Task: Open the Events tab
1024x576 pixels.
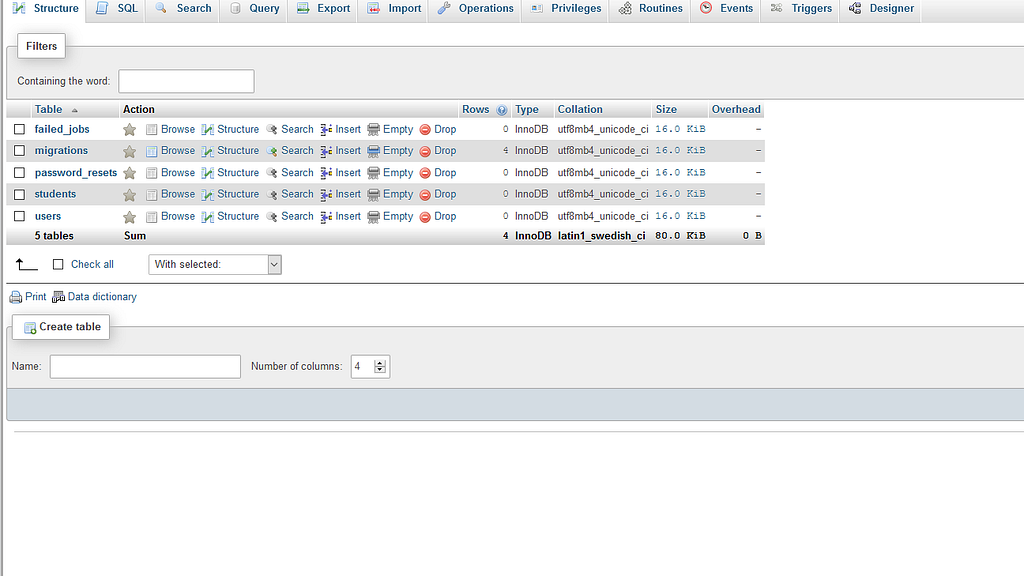Action: (x=726, y=9)
